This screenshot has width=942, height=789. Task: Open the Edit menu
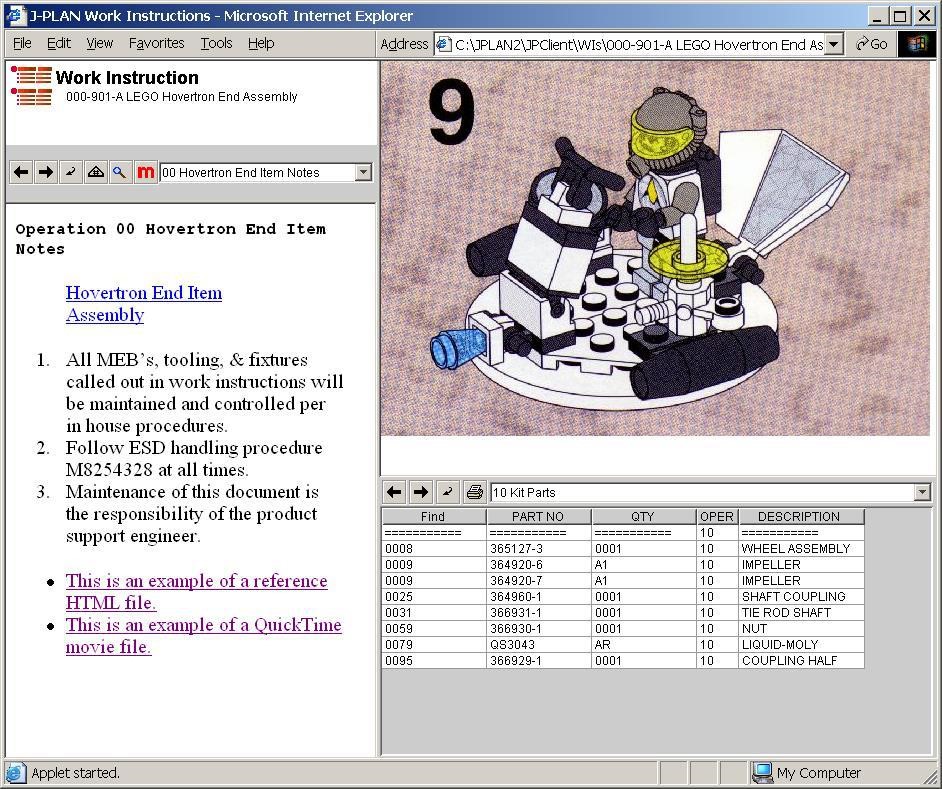click(59, 43)
